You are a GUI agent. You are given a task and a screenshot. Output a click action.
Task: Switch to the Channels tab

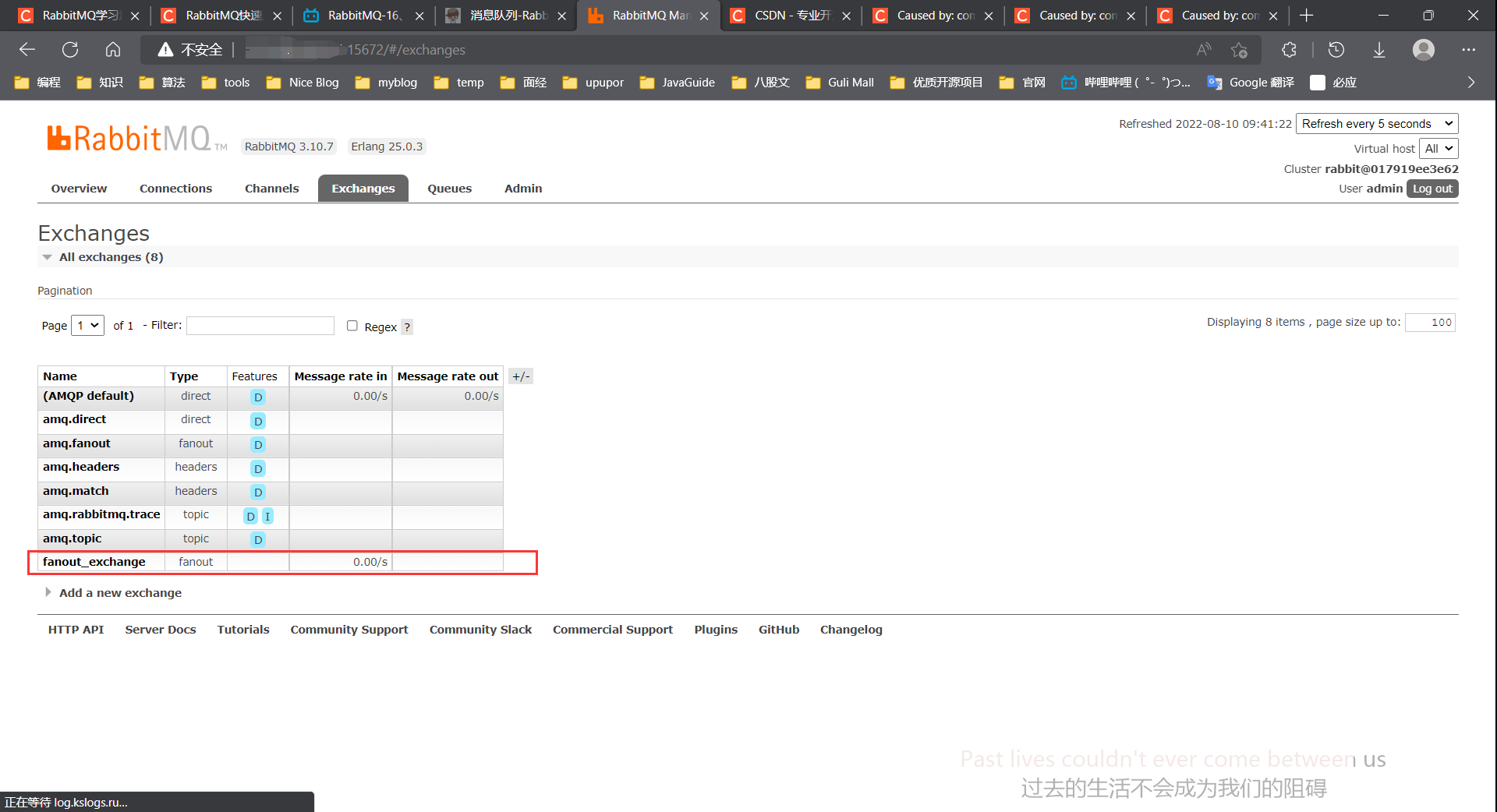click(271, 189)
